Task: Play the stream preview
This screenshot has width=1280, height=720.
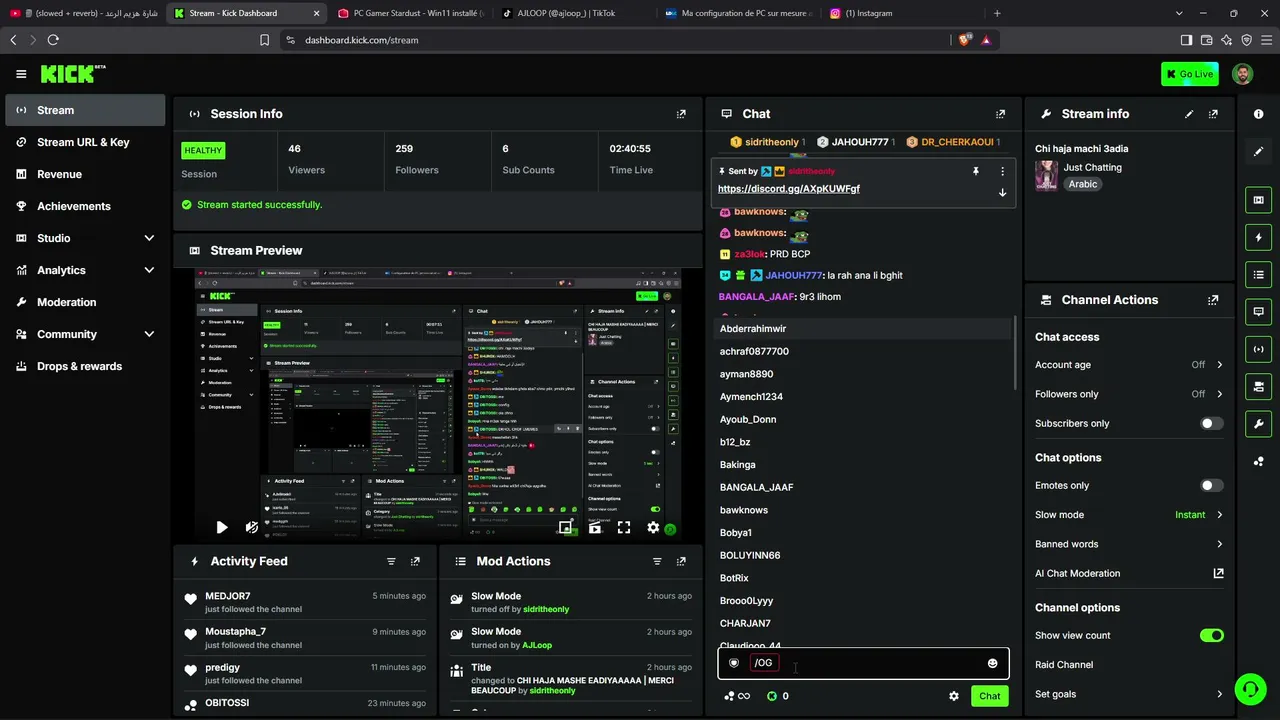Action: (222, 527)
